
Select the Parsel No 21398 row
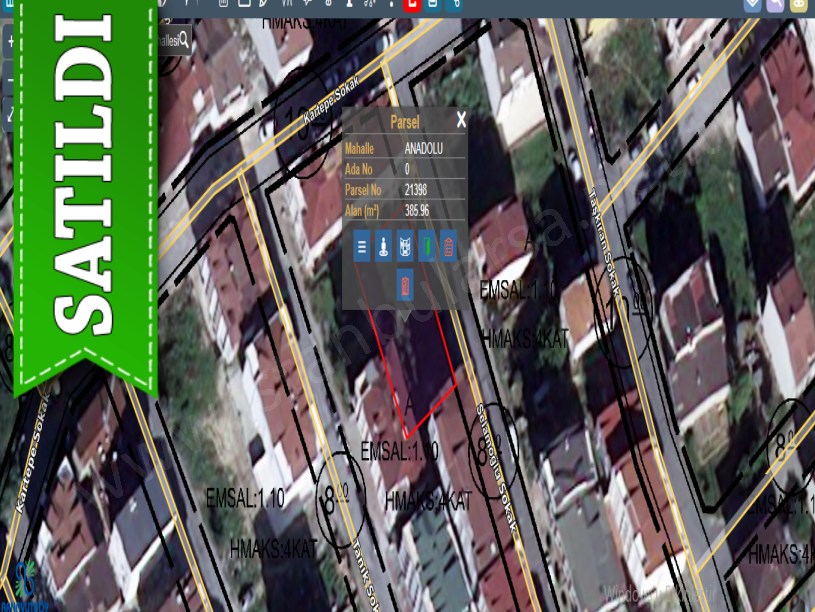click(405, 190)
